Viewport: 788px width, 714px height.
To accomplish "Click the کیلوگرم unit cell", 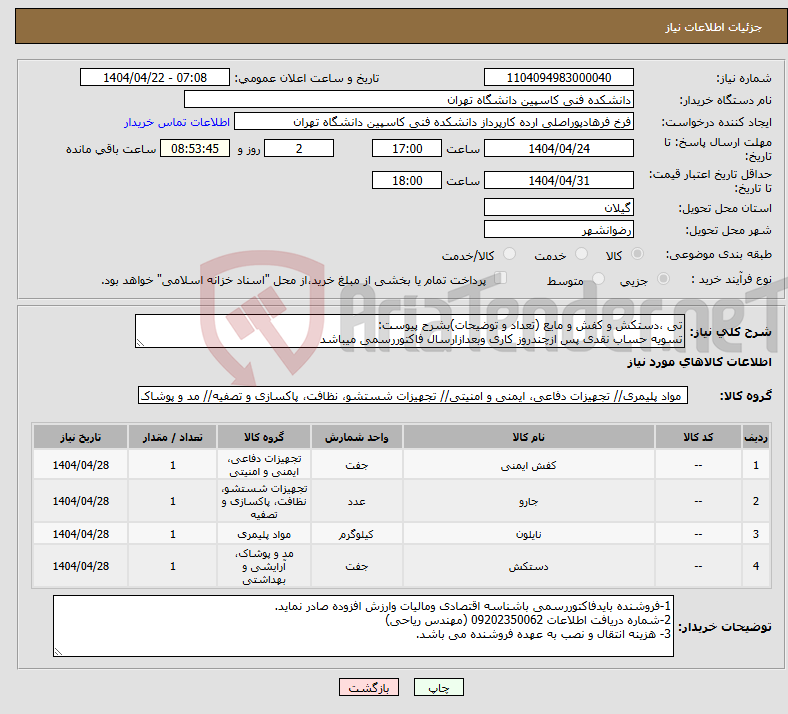I will pos(356,534).
